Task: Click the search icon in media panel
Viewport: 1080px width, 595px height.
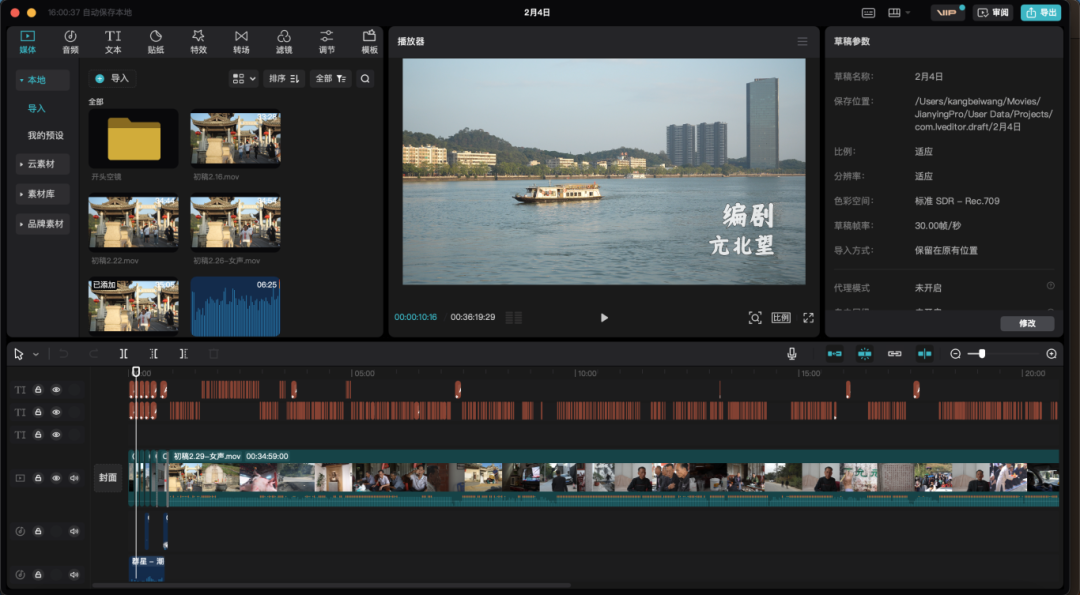Action: coord(365,78)
